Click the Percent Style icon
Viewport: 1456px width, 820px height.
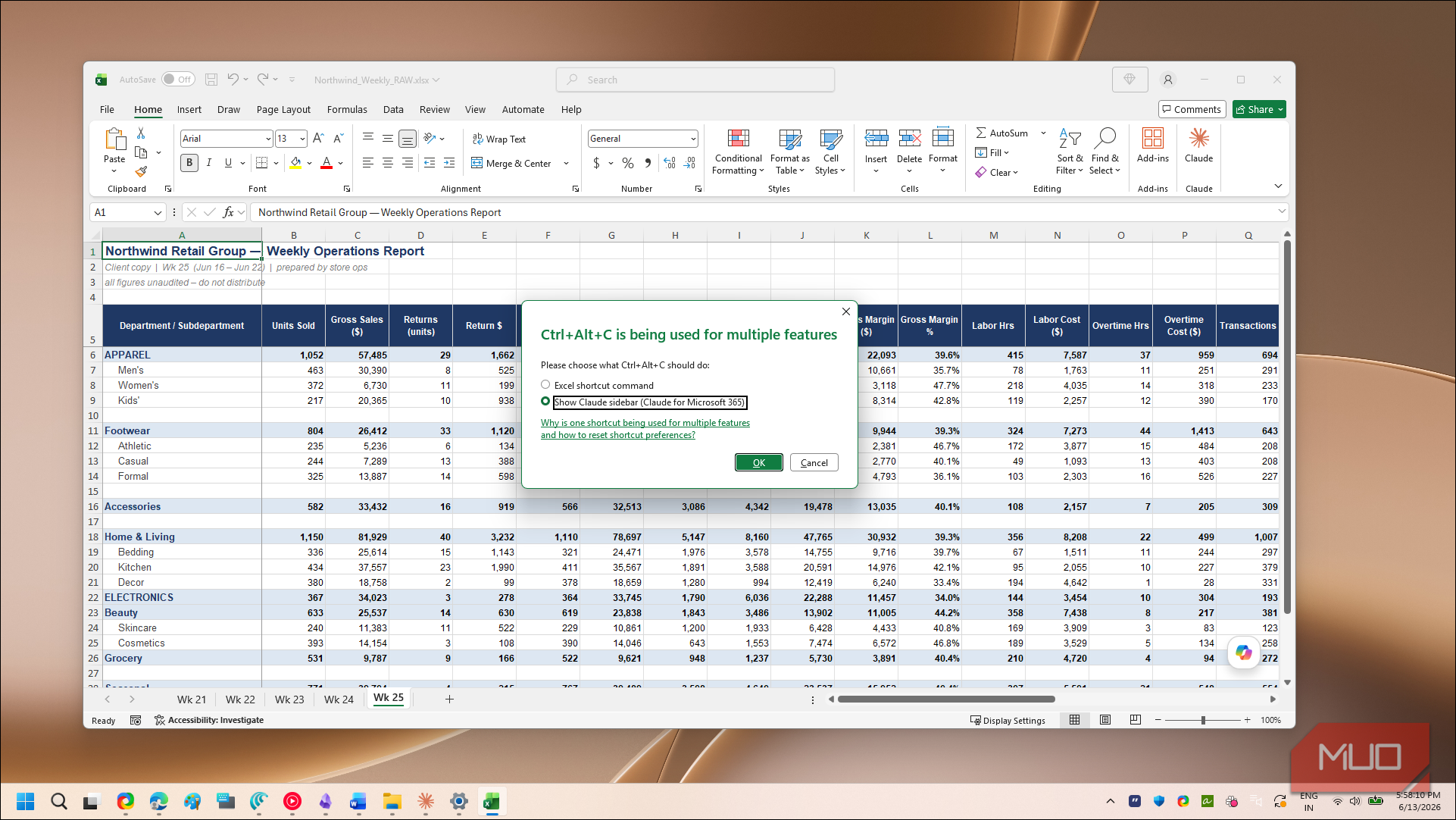(628, 163)
